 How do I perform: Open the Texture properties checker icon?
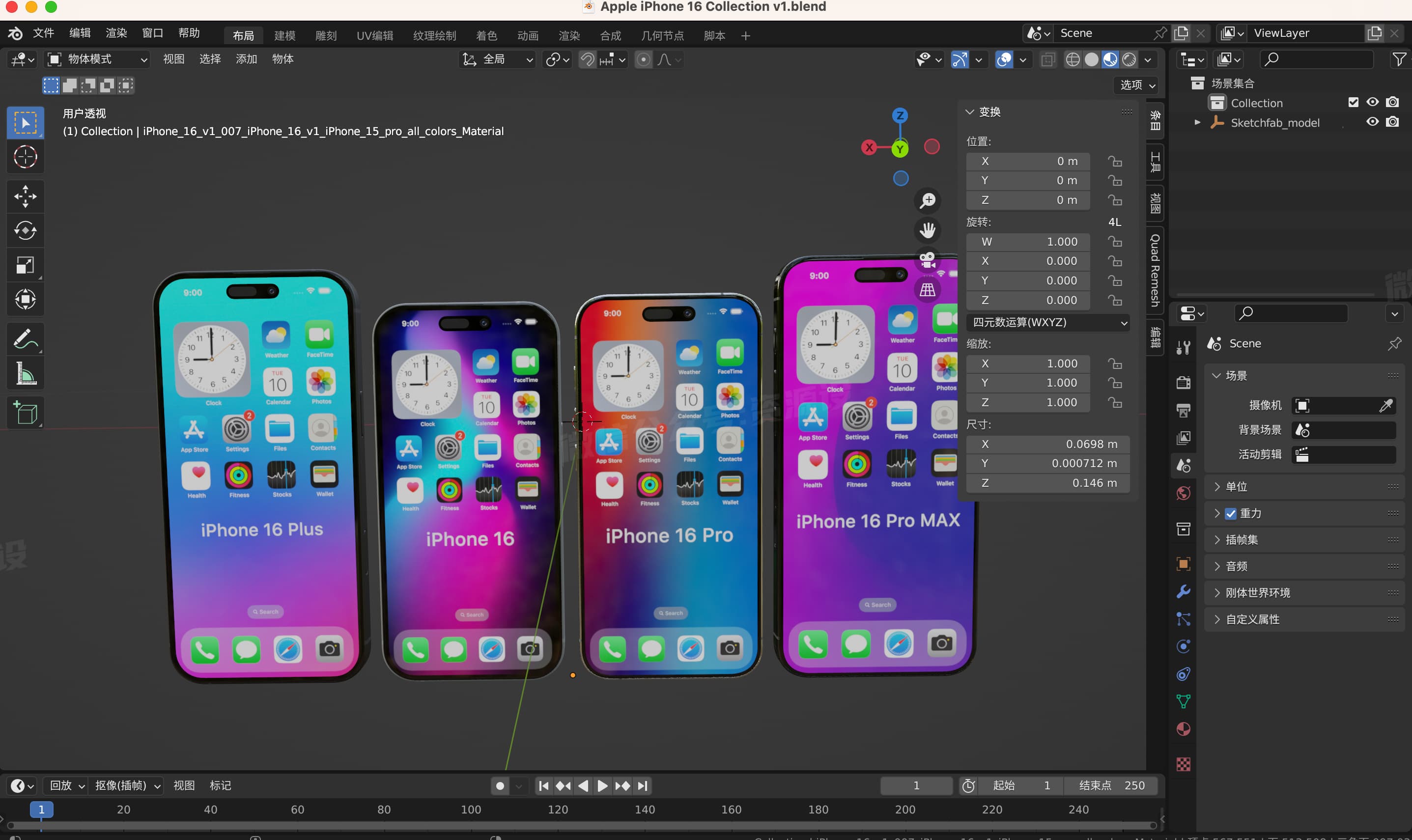(1184, 764)
